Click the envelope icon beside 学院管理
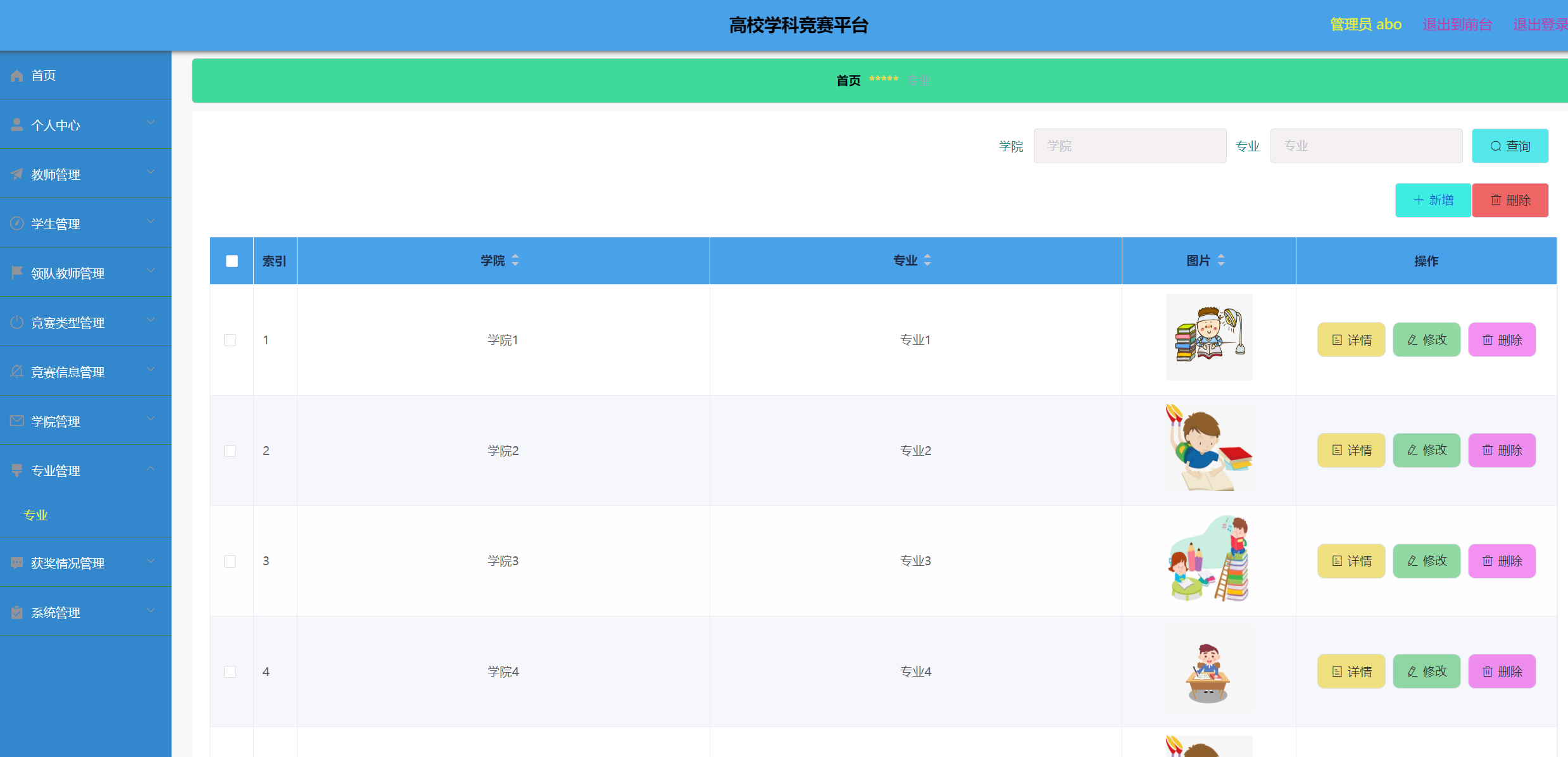Image resolution: width=1568 pixels, height=757 pixels. (x=17, y=421)
